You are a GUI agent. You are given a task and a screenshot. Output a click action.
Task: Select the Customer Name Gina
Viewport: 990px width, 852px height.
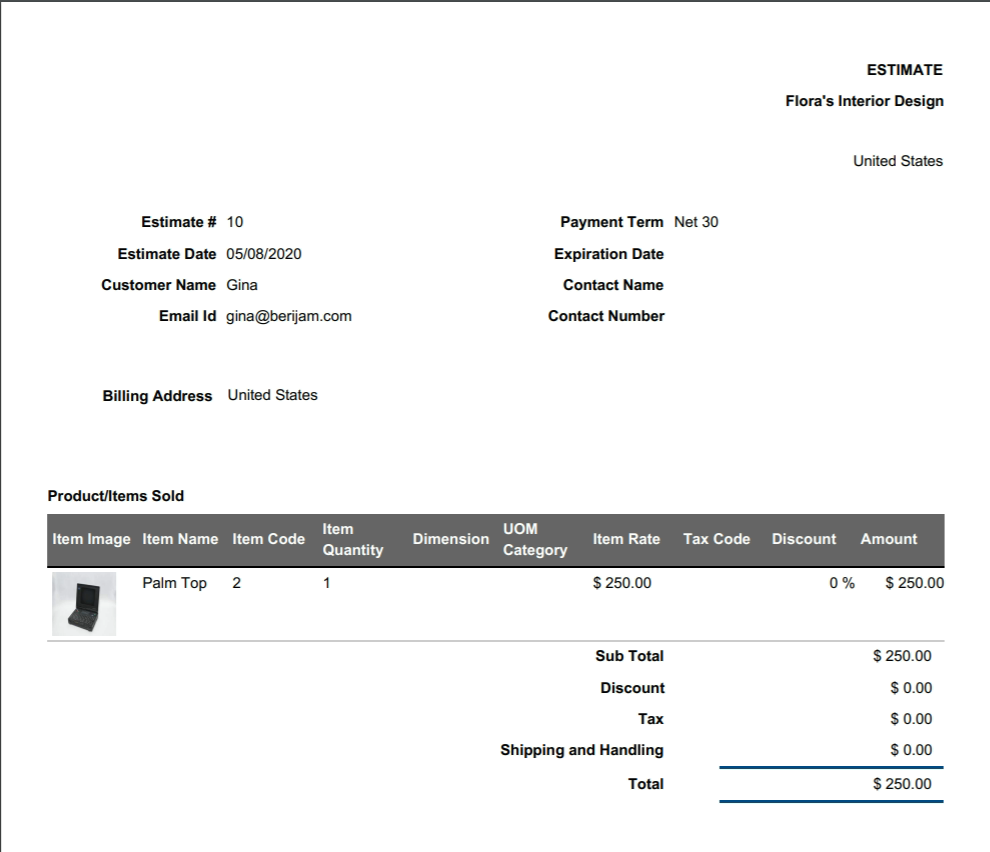click(x=243, y=285)
